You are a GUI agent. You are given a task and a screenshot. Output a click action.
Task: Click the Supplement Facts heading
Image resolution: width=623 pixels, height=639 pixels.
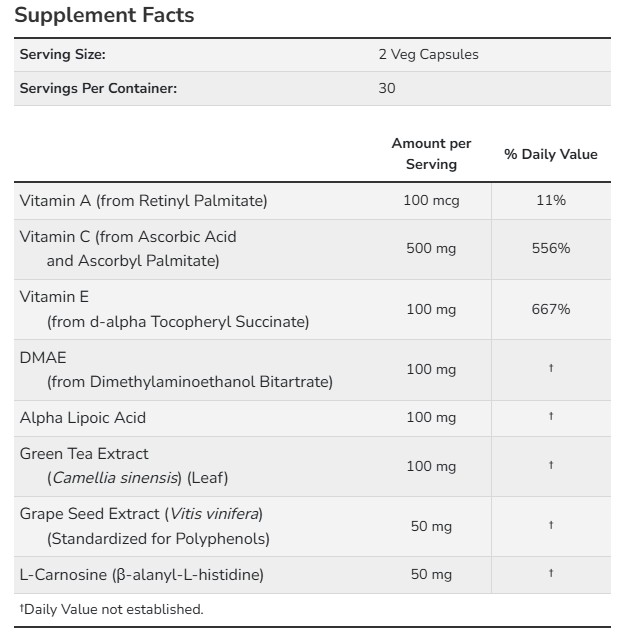(104, 15)
